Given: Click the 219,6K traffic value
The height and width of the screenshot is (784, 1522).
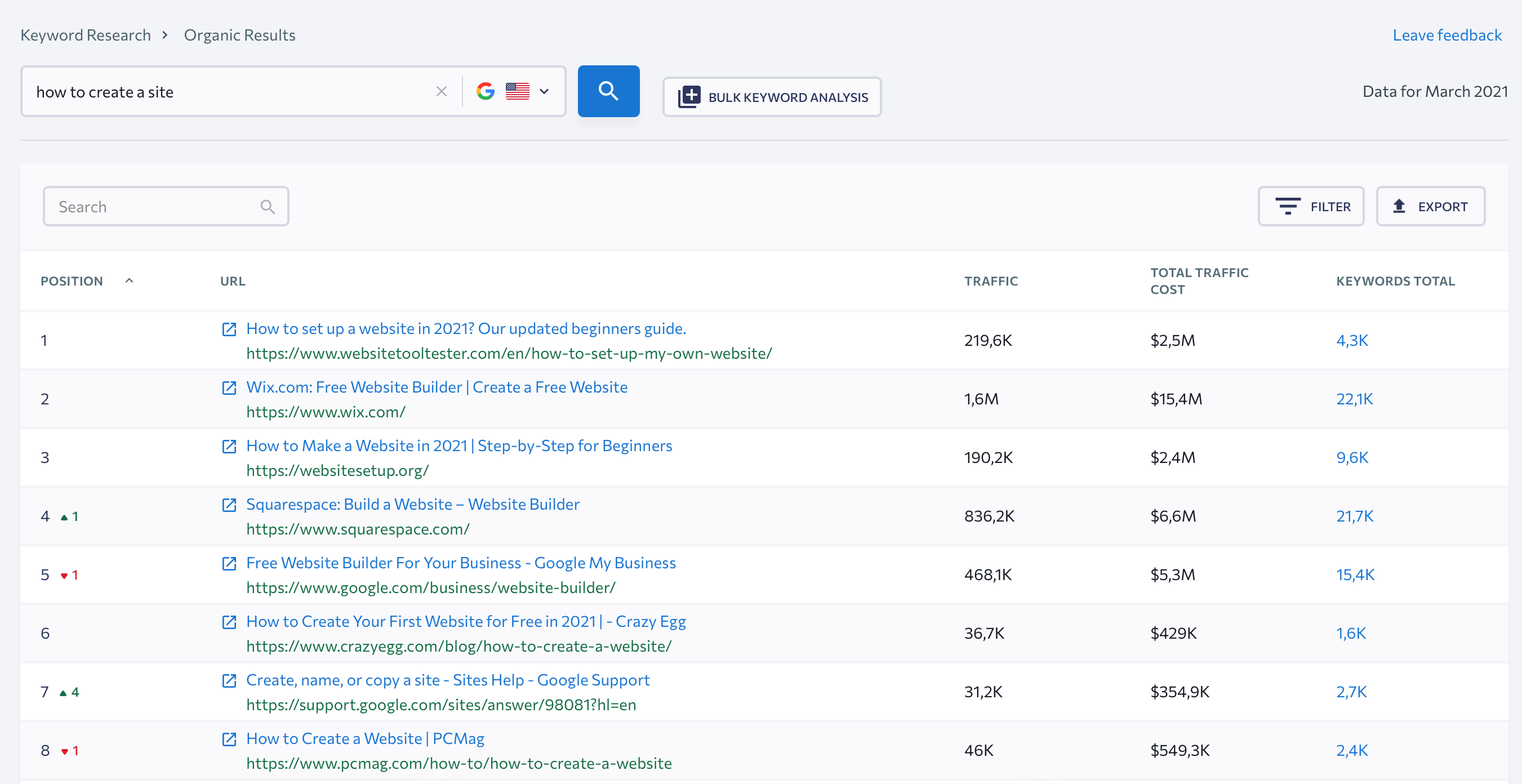Looking at the screenshot, I should 988,340.
